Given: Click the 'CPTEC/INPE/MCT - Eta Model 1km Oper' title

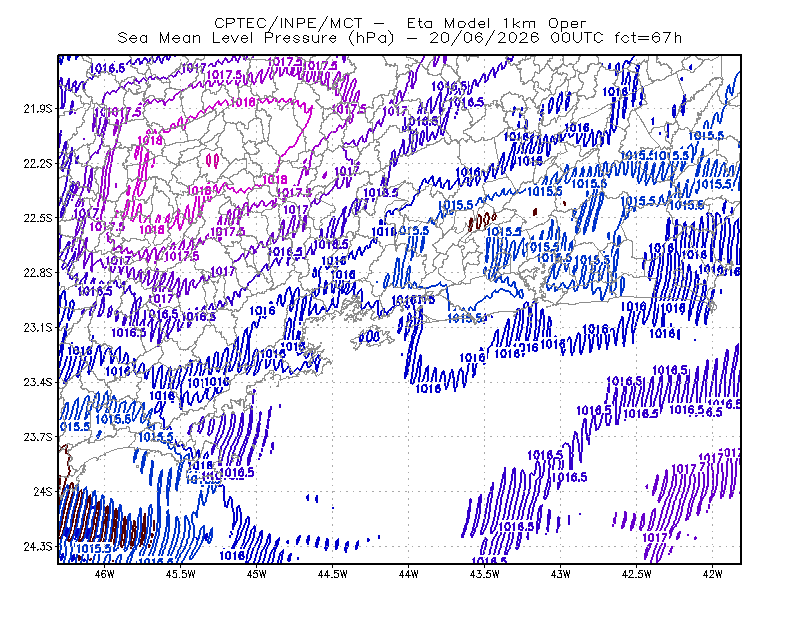Looking at the screenshot, I should tap(400, 23).
